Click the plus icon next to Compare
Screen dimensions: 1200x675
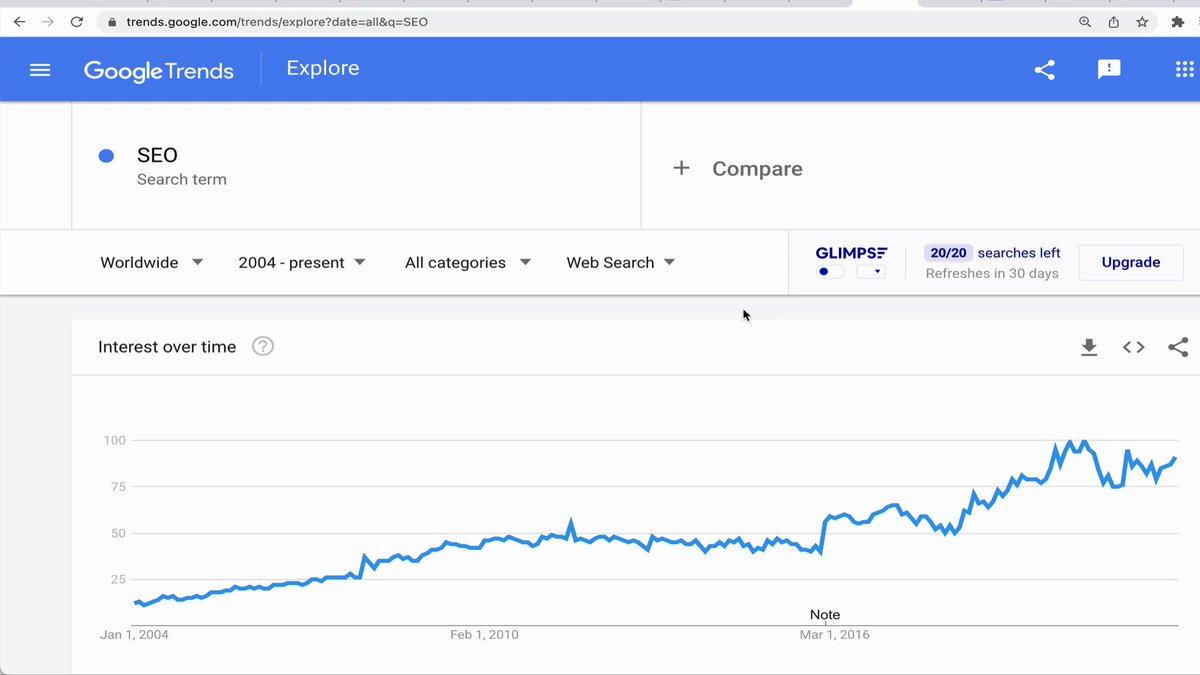tap(681, 168)
